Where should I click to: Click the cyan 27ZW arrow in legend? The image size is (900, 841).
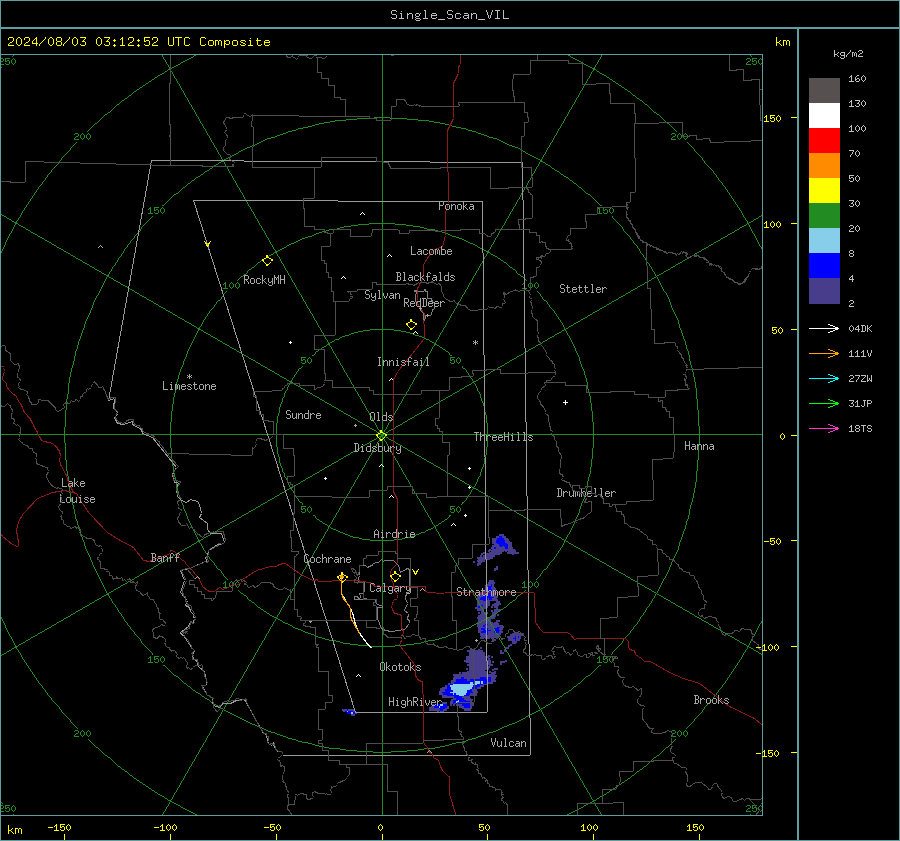pos(824,378)
